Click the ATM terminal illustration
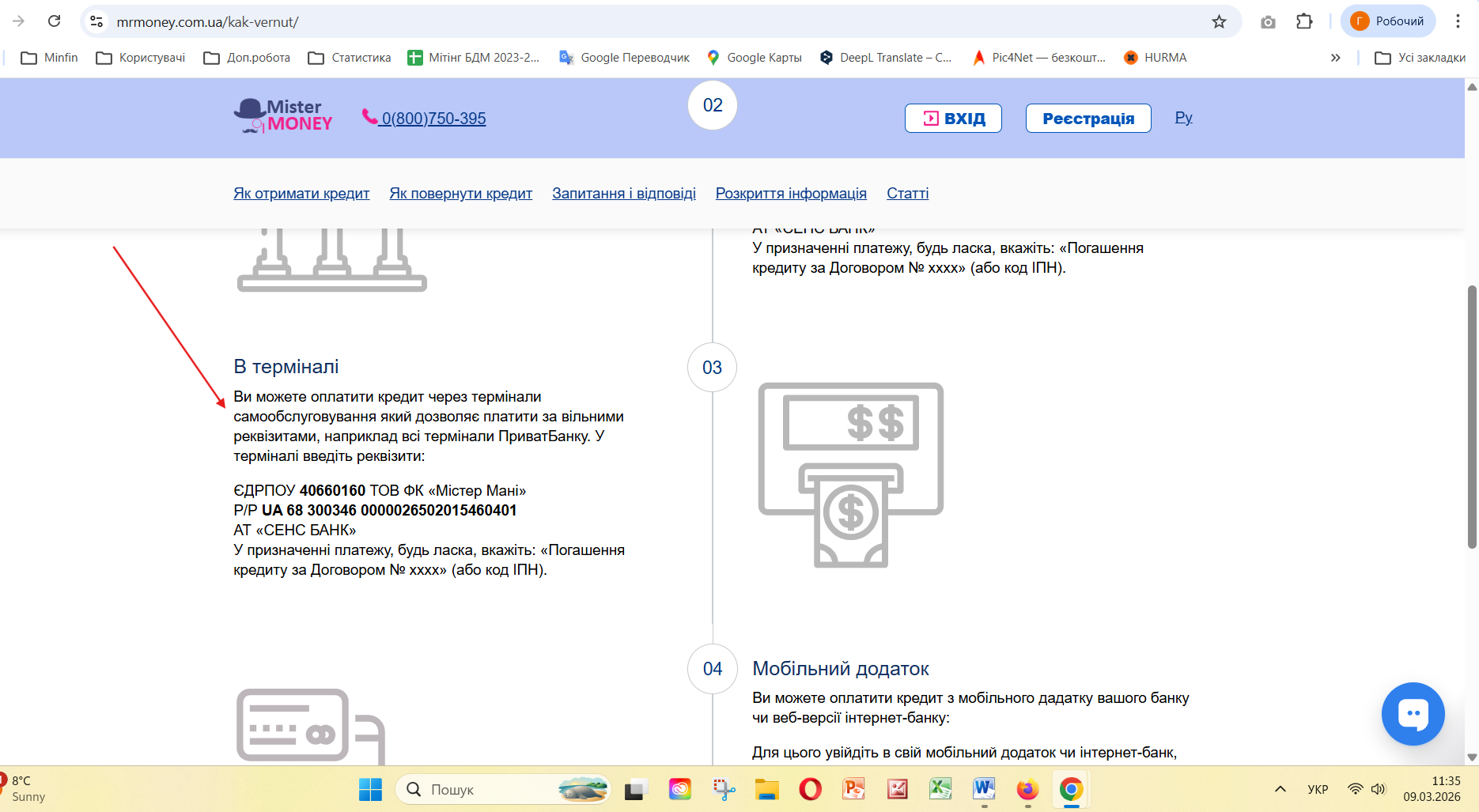 pyautogui.click(x=851, y=475)
